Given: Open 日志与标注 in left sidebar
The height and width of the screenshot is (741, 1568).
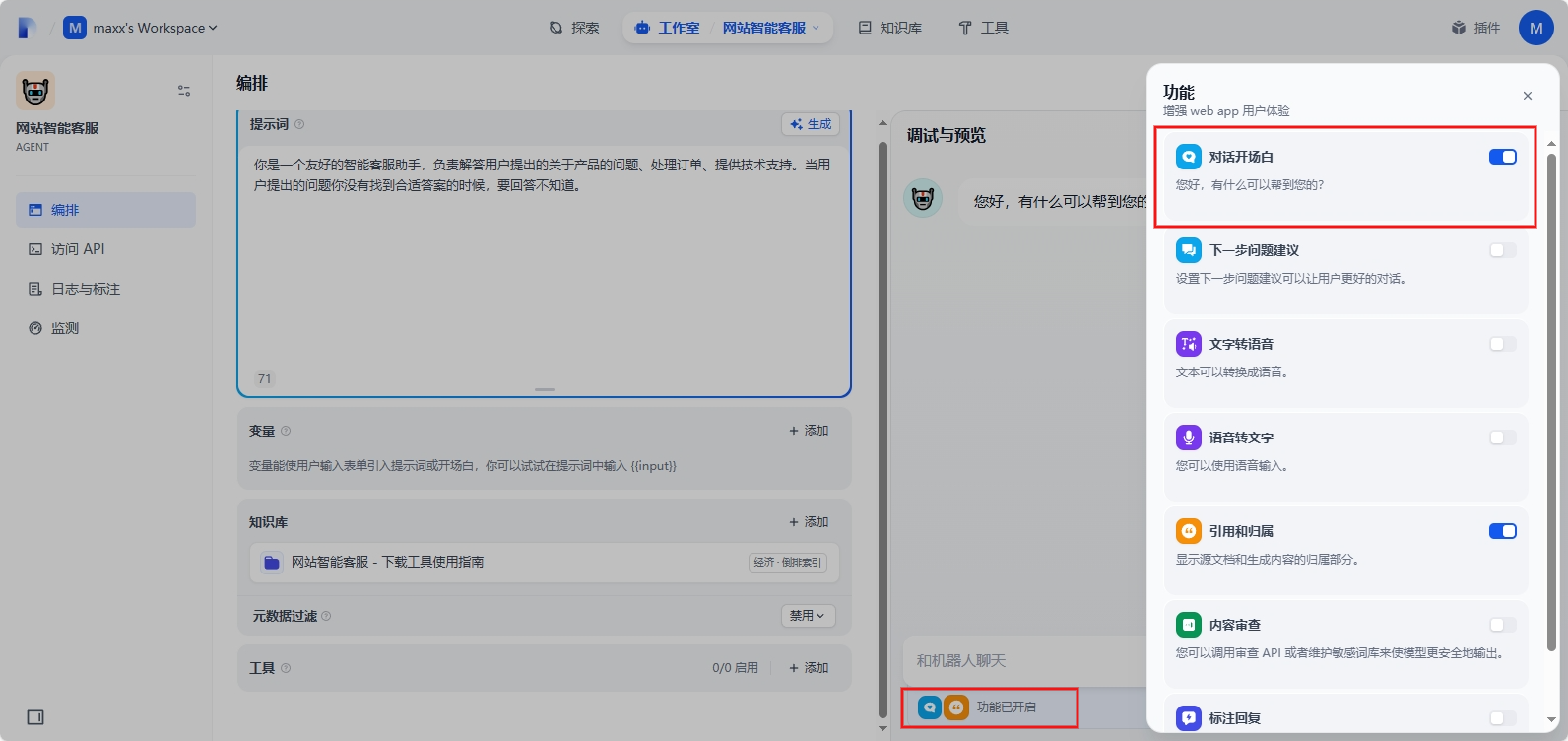Looking at the screenshot, I should (x=105, y=289).
